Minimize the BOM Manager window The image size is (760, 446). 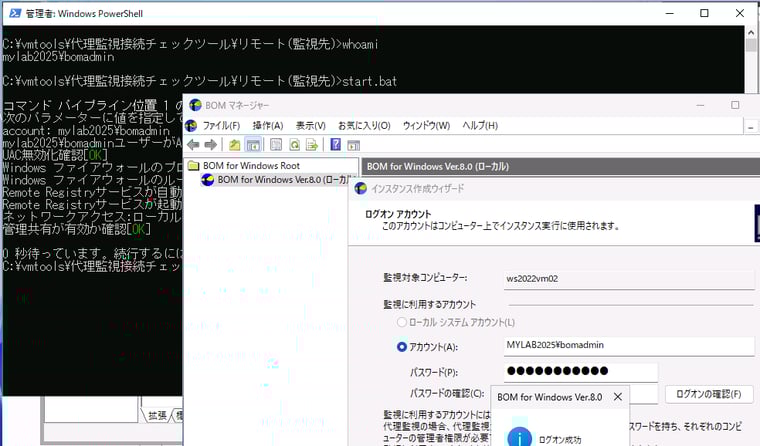click(700, 105)
